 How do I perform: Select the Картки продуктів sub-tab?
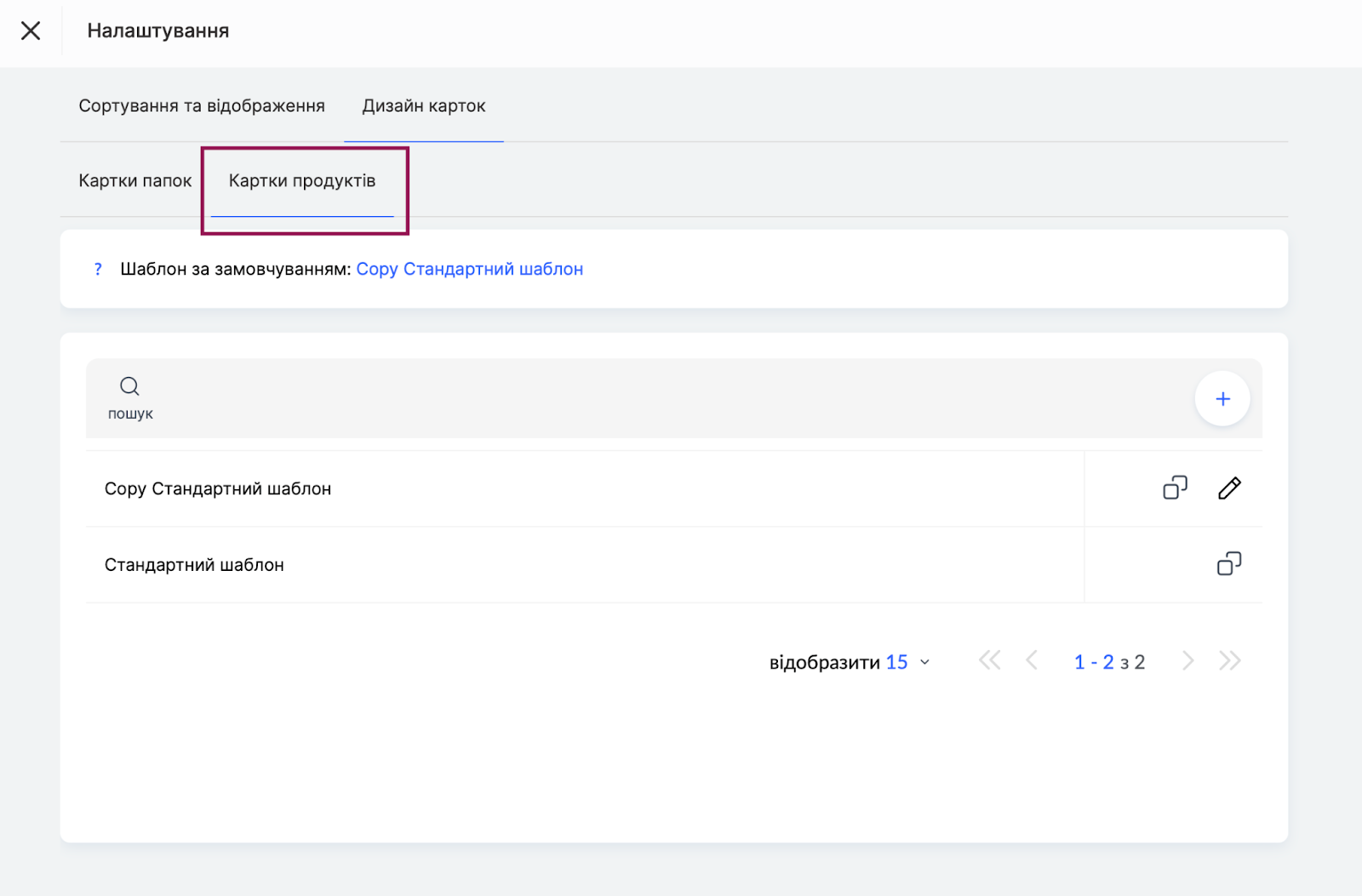coord(302,181)
